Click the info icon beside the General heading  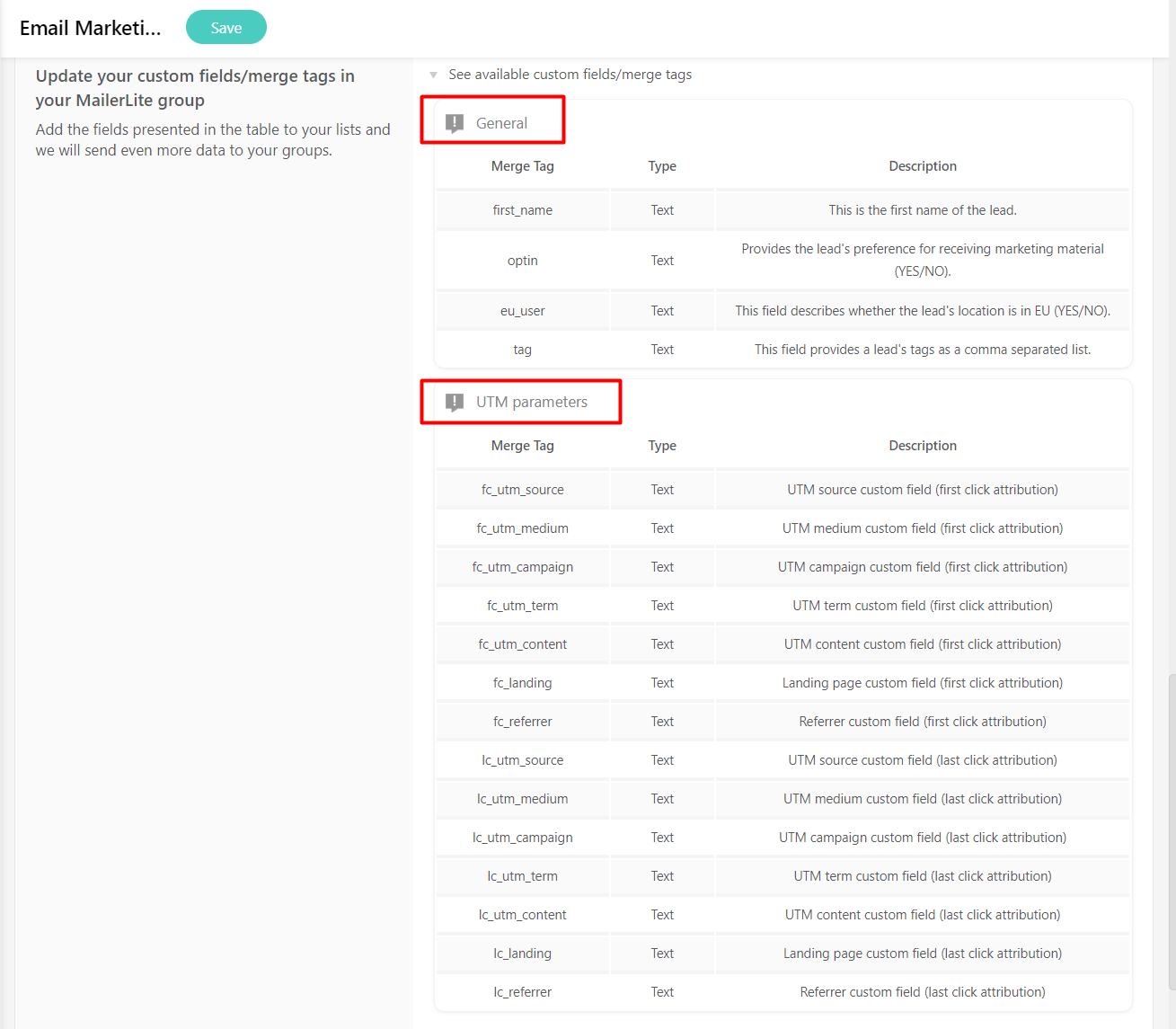454,123
